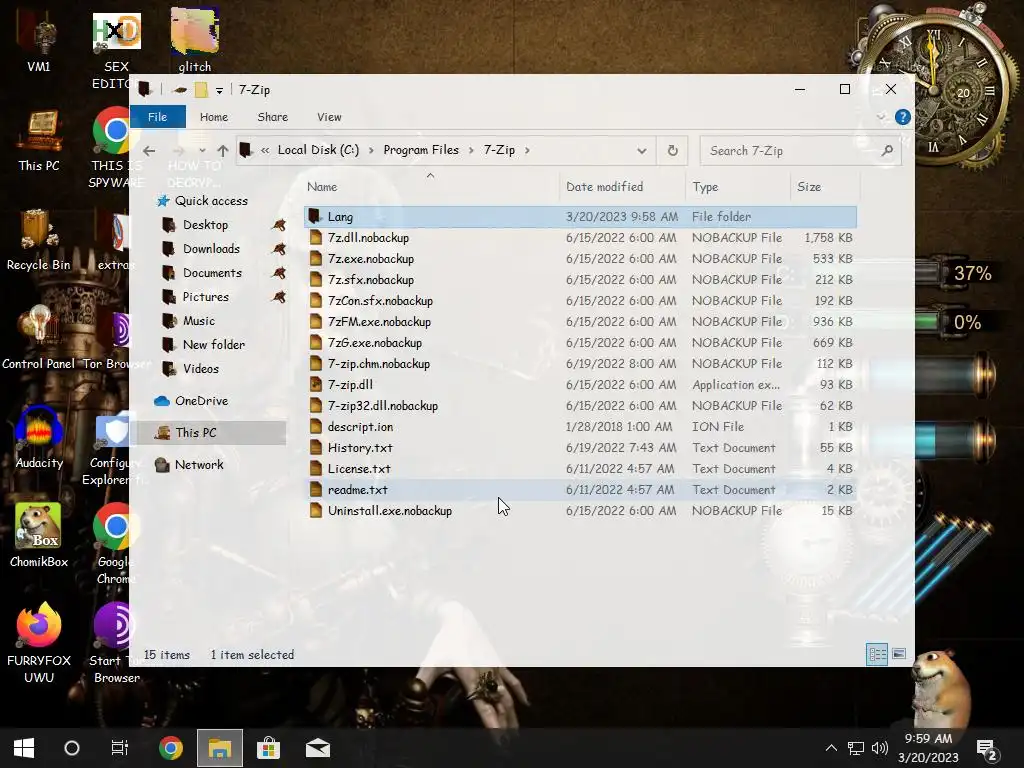
Task: Open This PC desktop shortcut
Action: tap(39, 140)
